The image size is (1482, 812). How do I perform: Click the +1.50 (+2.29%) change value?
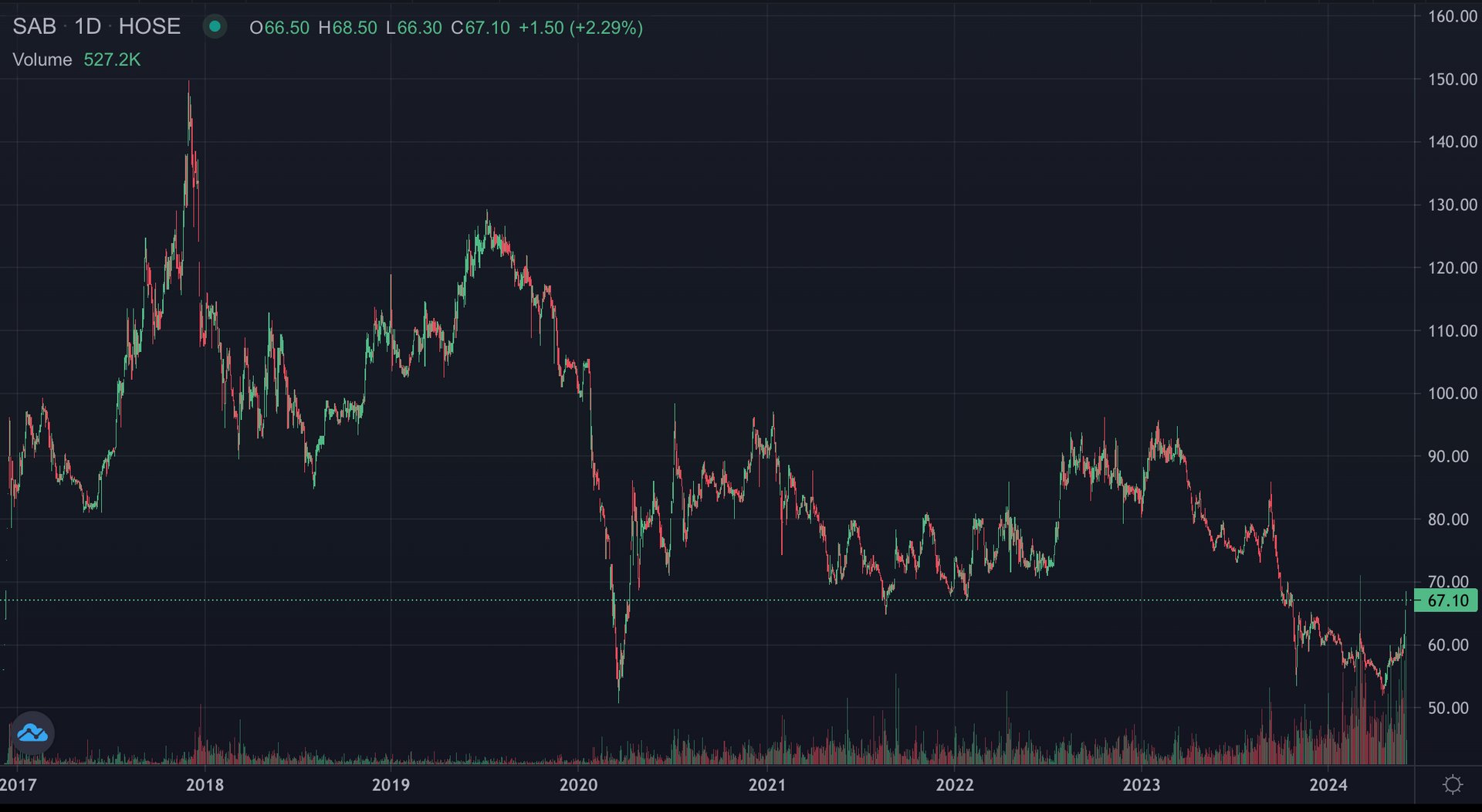click(580, 28)
